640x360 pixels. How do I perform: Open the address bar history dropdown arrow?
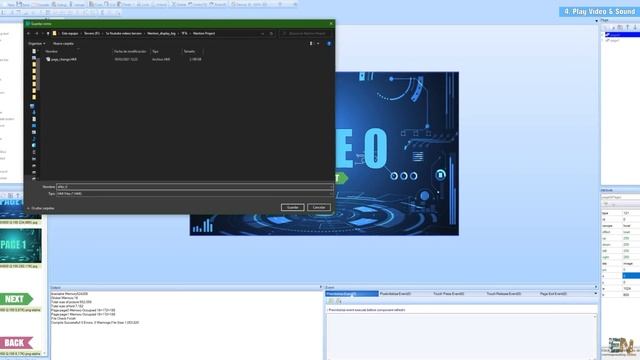point(262,33)
